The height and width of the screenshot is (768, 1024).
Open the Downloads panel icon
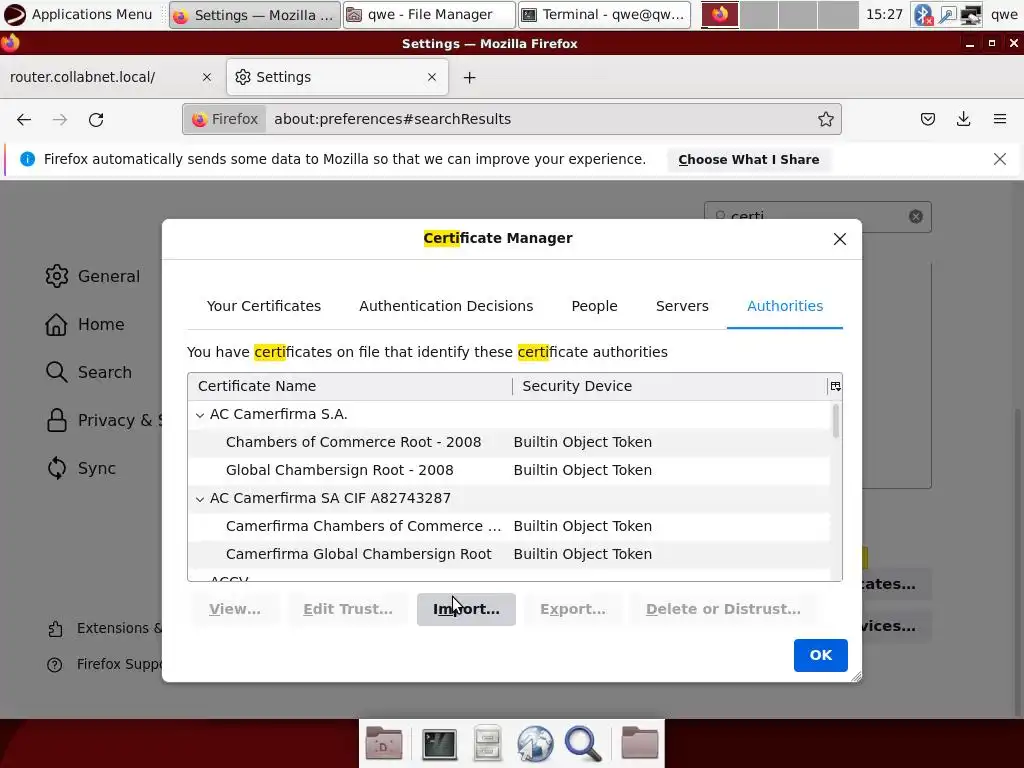coord(963,119)
